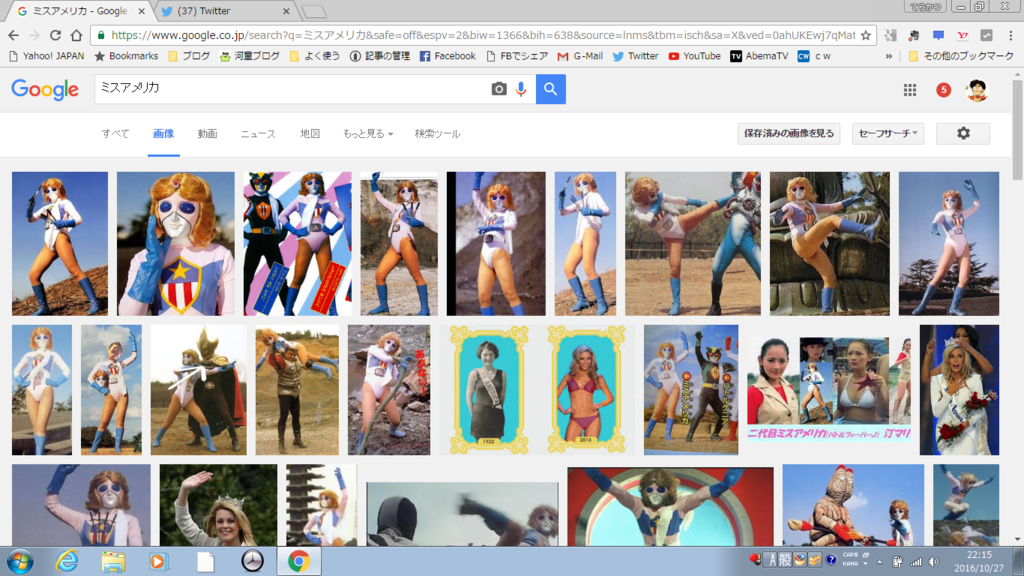
Task: Start voice search with microphone icon
Action: 520,89
